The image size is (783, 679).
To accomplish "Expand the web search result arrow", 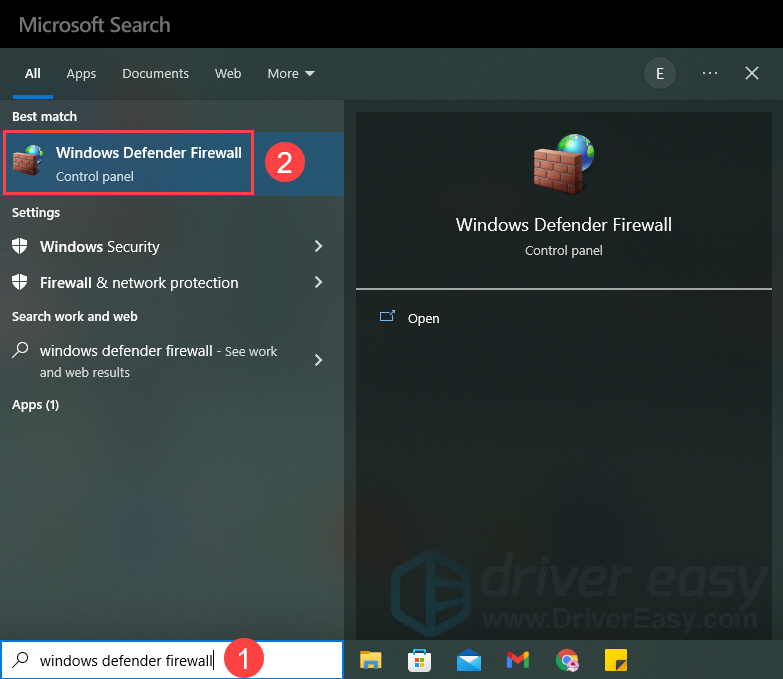I will [x=319, y=360].
